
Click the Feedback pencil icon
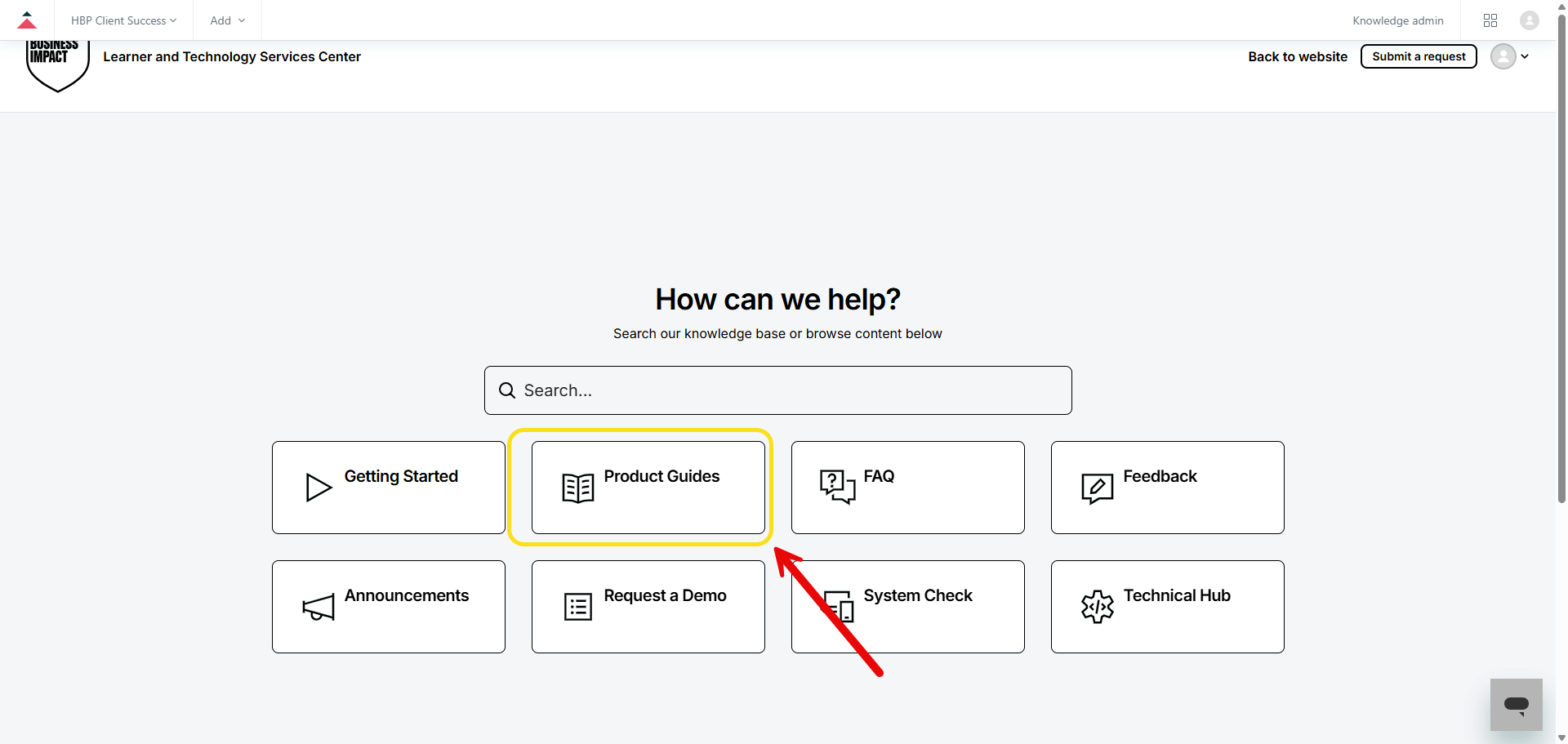tap(1097, 488)
